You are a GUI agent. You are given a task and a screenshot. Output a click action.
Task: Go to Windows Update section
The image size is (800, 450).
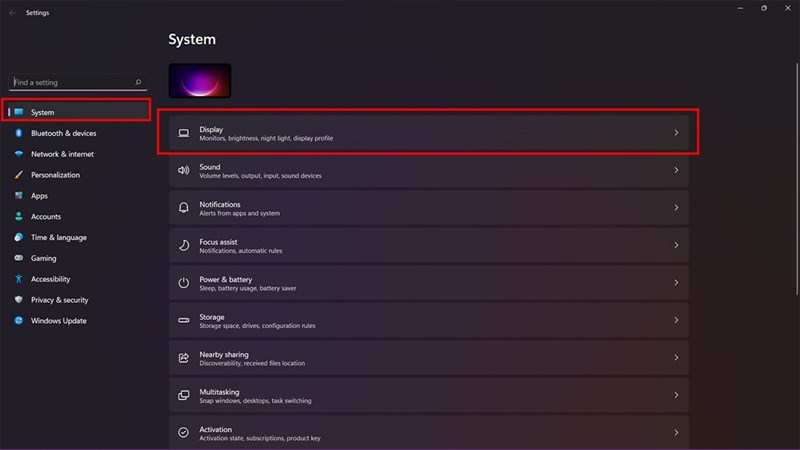(58, 321)
